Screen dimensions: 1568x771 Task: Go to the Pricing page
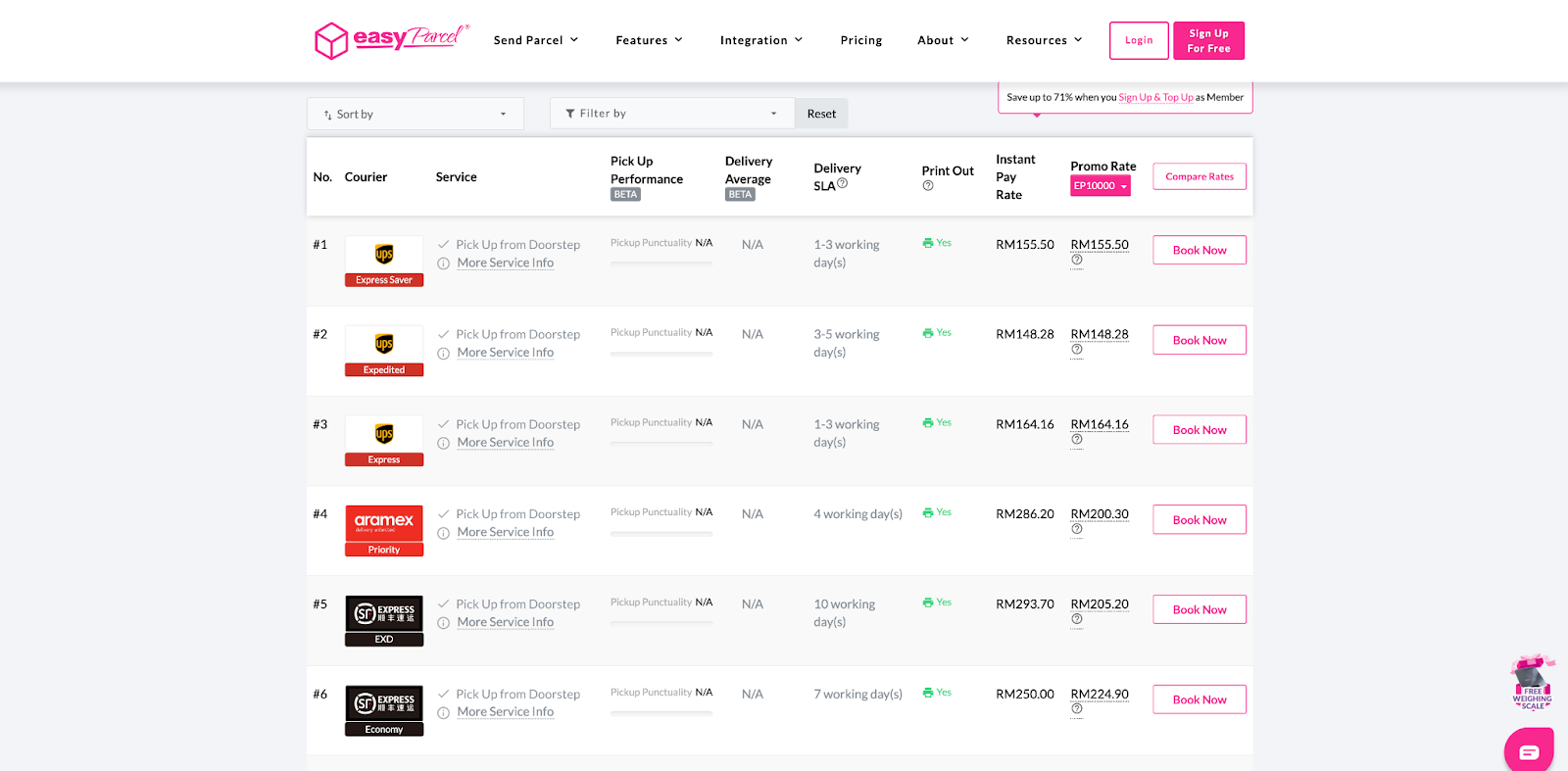[x=860, y=40]
